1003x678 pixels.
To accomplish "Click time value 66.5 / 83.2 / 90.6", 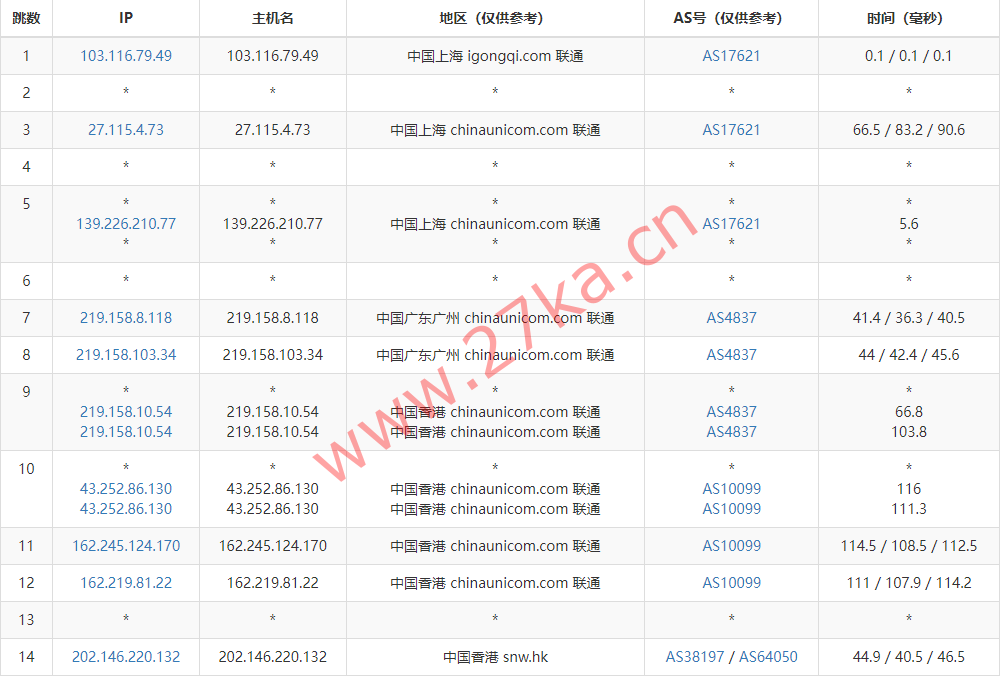I will coord(908,130).
